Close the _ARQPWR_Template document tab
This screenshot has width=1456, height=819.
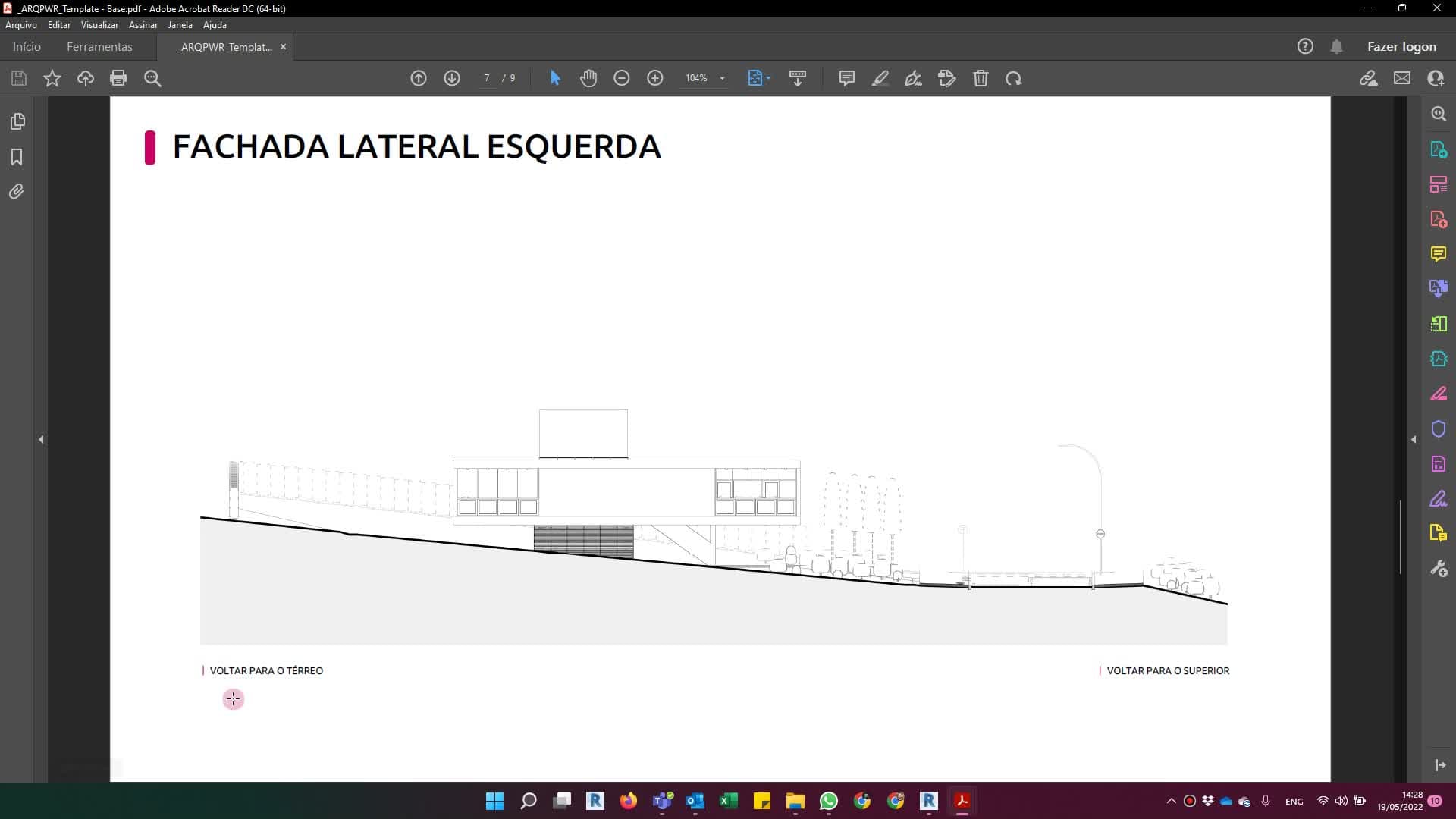[x=283, y=46]
